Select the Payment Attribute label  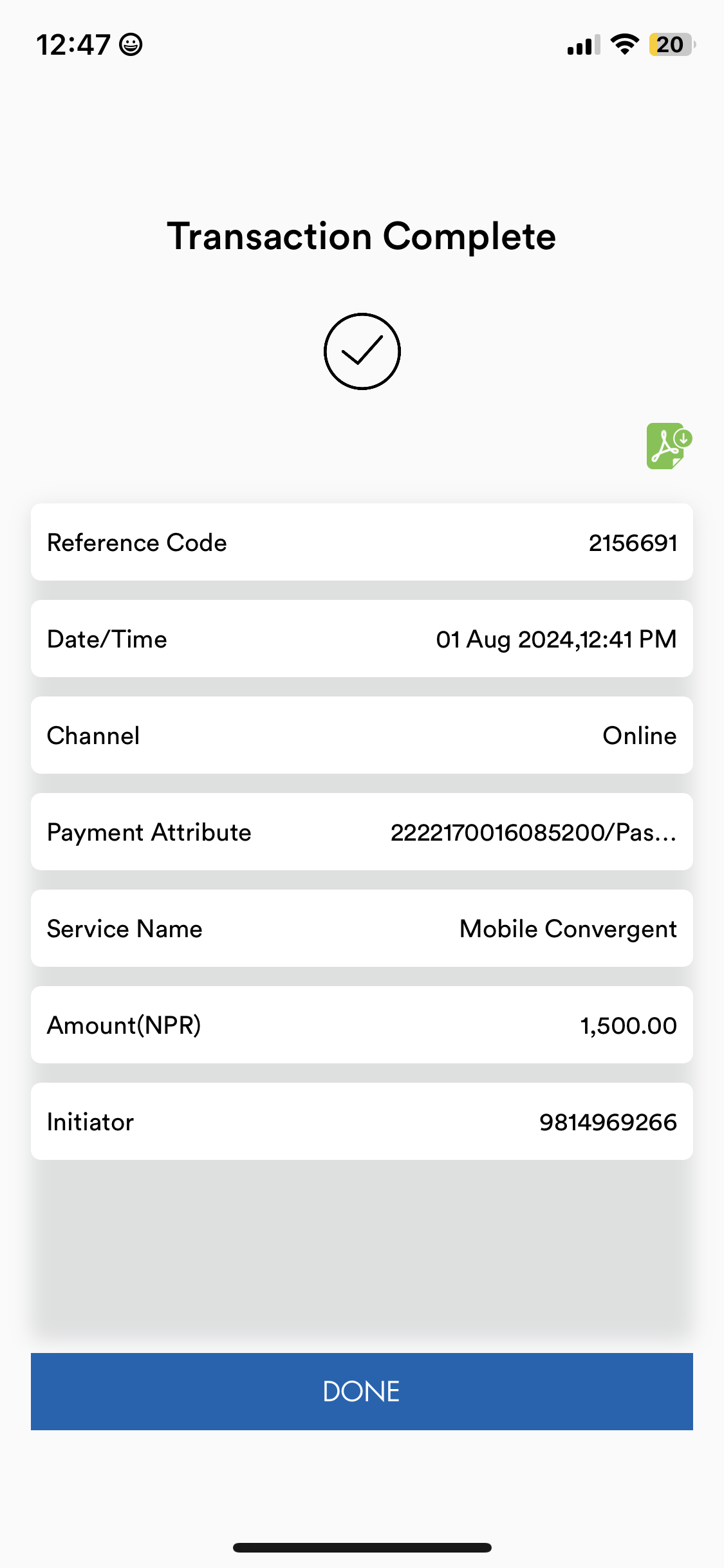tap(149, 832)
